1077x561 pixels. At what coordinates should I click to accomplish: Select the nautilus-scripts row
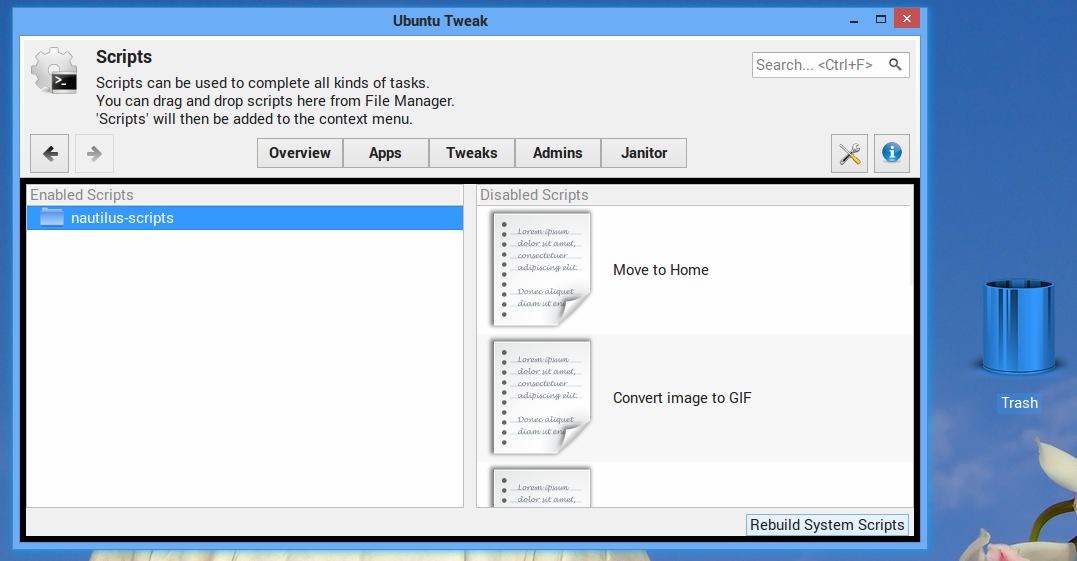click(245, 218)
